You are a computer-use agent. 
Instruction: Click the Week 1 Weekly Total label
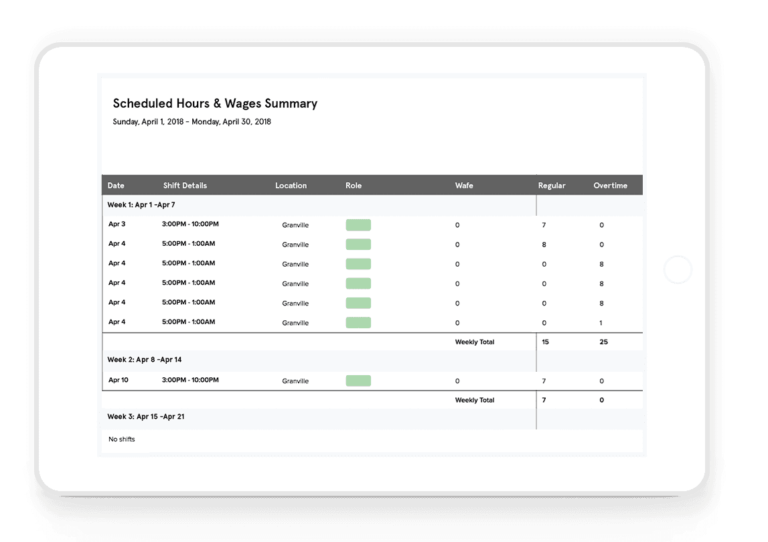(x=474, y=342)
